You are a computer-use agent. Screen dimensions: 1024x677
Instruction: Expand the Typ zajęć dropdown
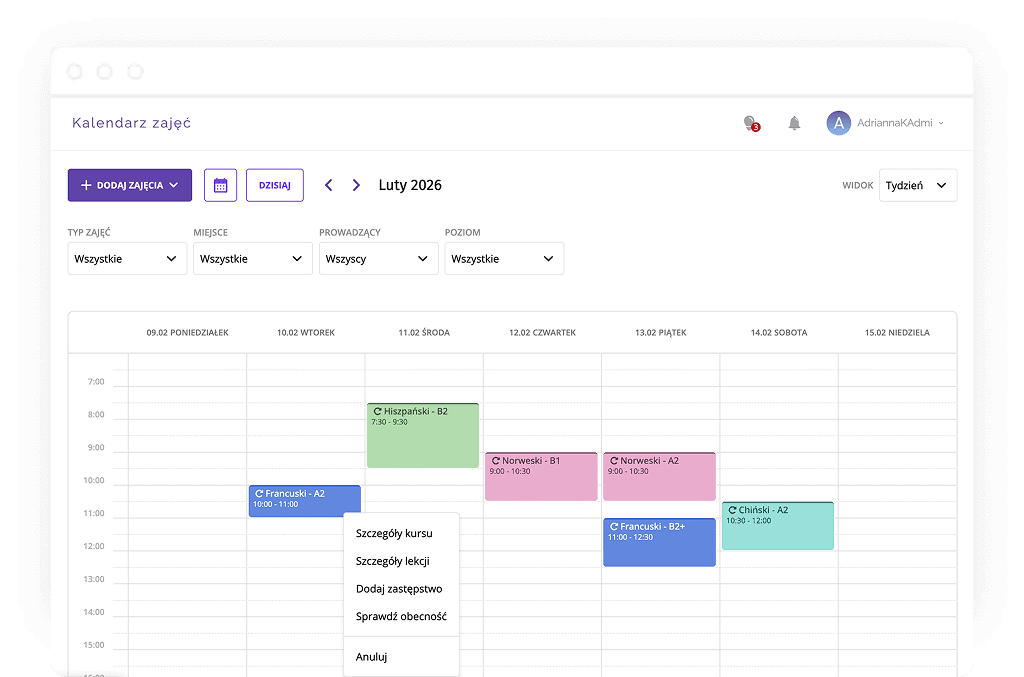[127, 258]
